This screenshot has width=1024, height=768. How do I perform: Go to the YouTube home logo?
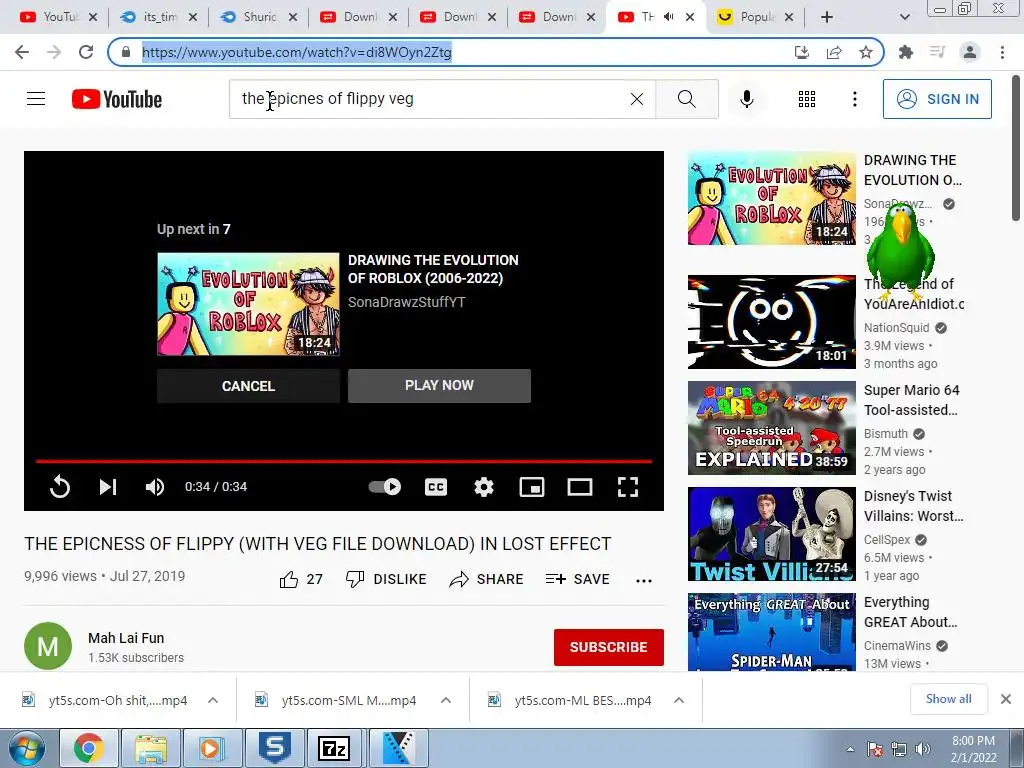tap(117, 99)
